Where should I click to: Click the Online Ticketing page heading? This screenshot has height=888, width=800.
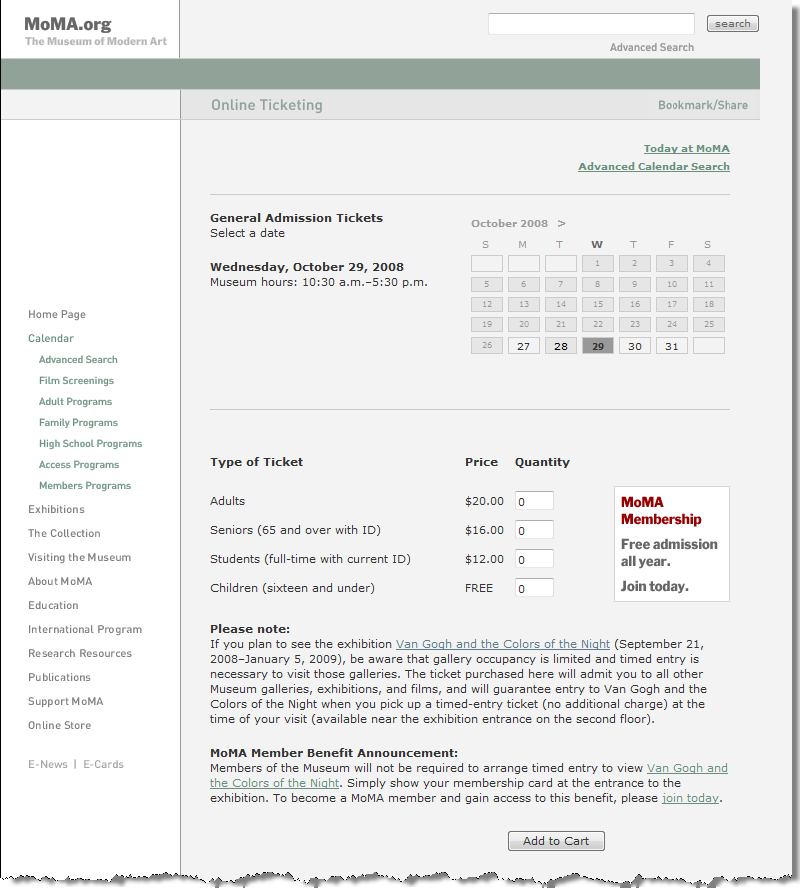coord(267,105)
